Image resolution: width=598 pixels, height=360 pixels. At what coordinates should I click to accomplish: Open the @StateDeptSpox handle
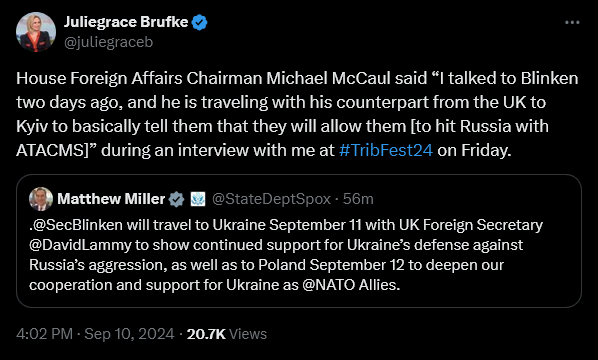click(x=271, y=199)
